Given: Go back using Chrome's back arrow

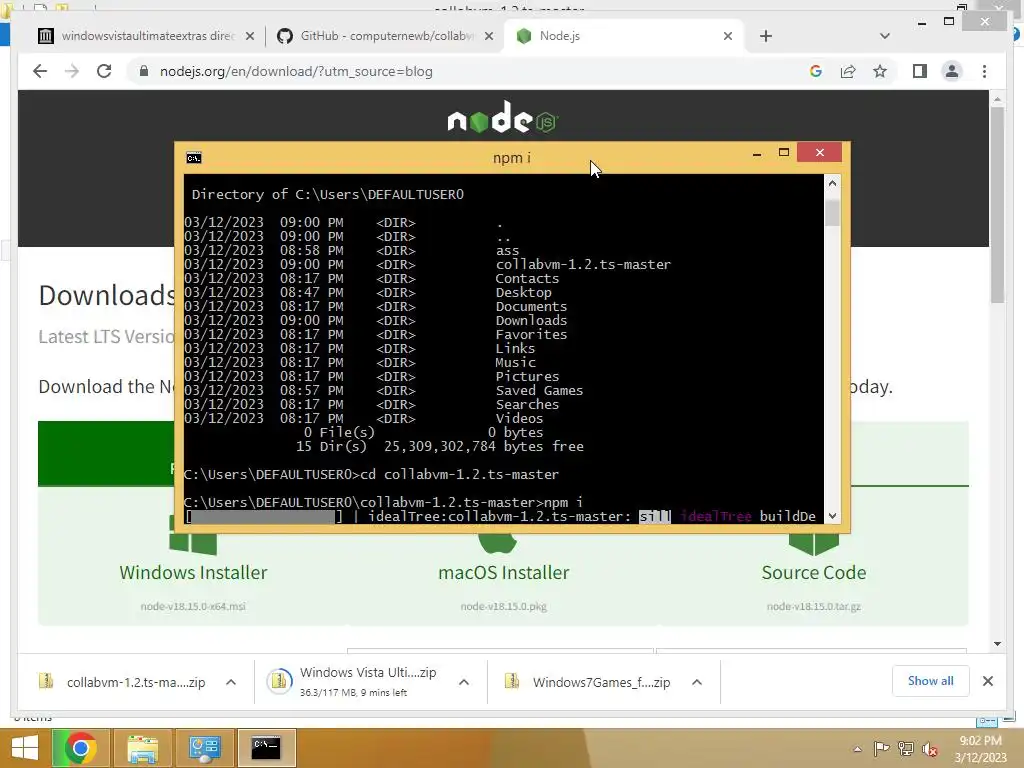Looking at the screenshot, I should [x=40, y=71].
